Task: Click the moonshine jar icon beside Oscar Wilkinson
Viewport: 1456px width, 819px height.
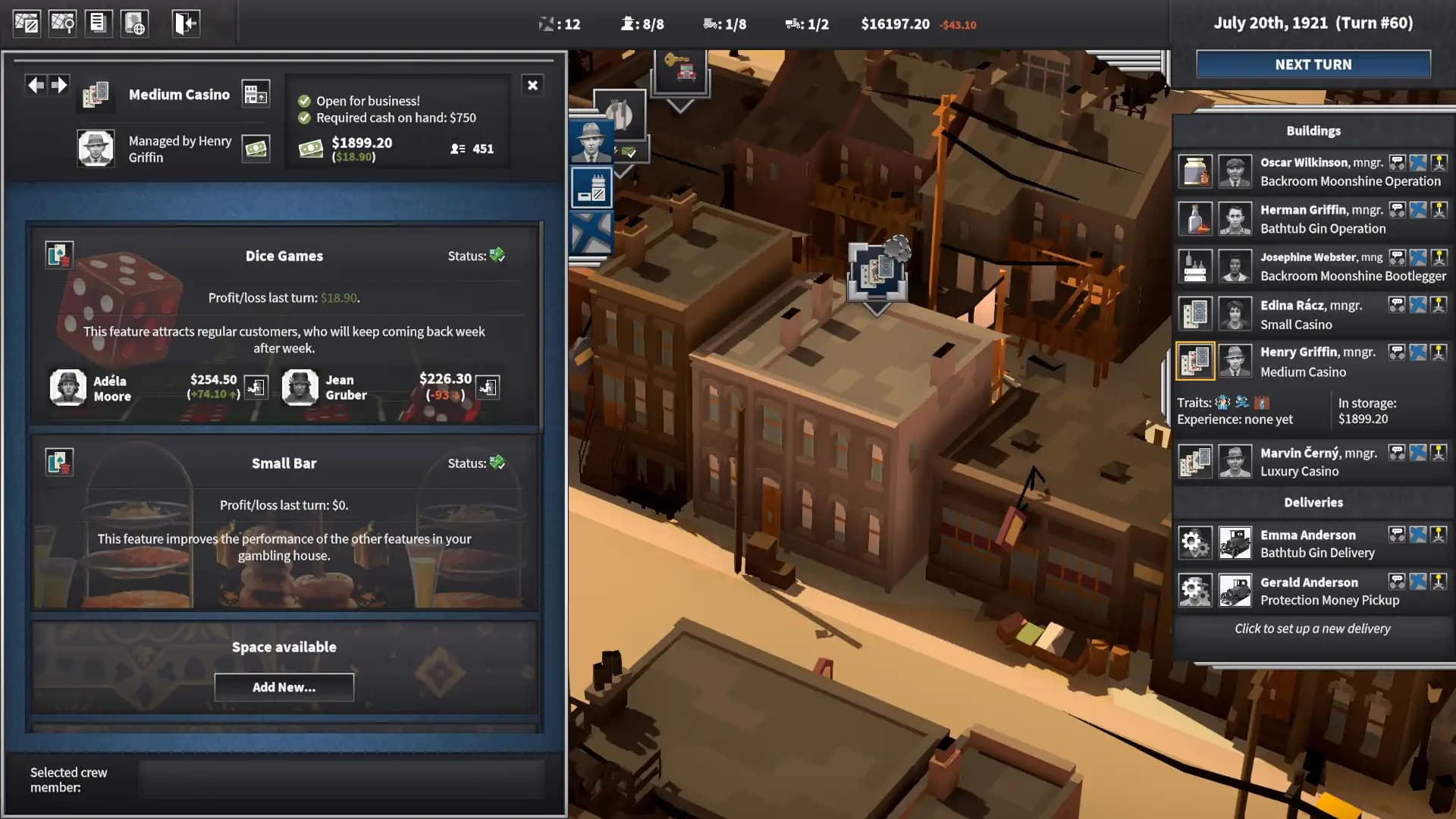Action: tap(1196, 171)
